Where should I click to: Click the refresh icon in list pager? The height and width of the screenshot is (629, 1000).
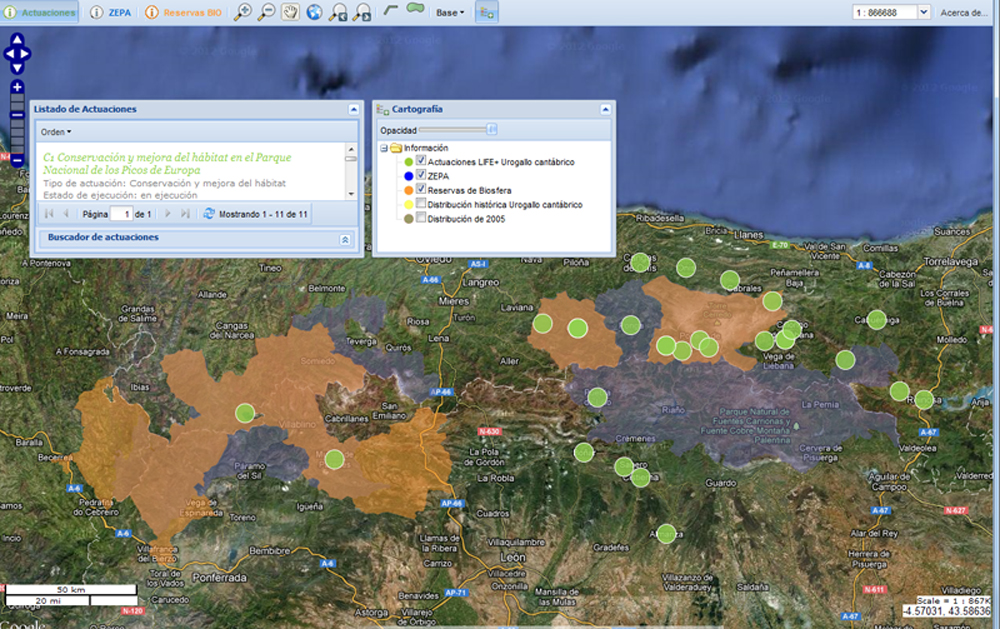208,214
